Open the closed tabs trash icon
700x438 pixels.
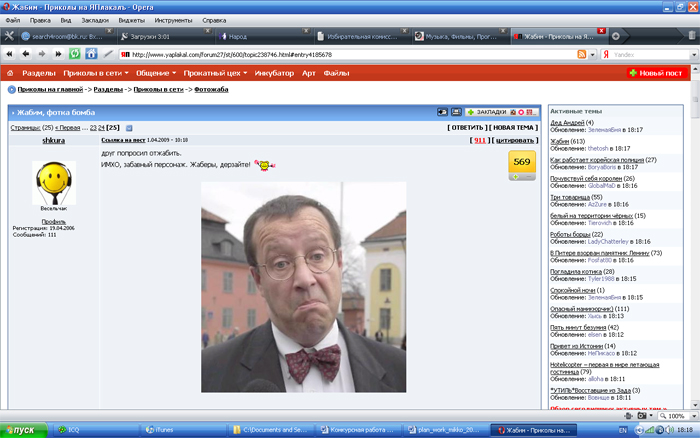tap(692, 36)
